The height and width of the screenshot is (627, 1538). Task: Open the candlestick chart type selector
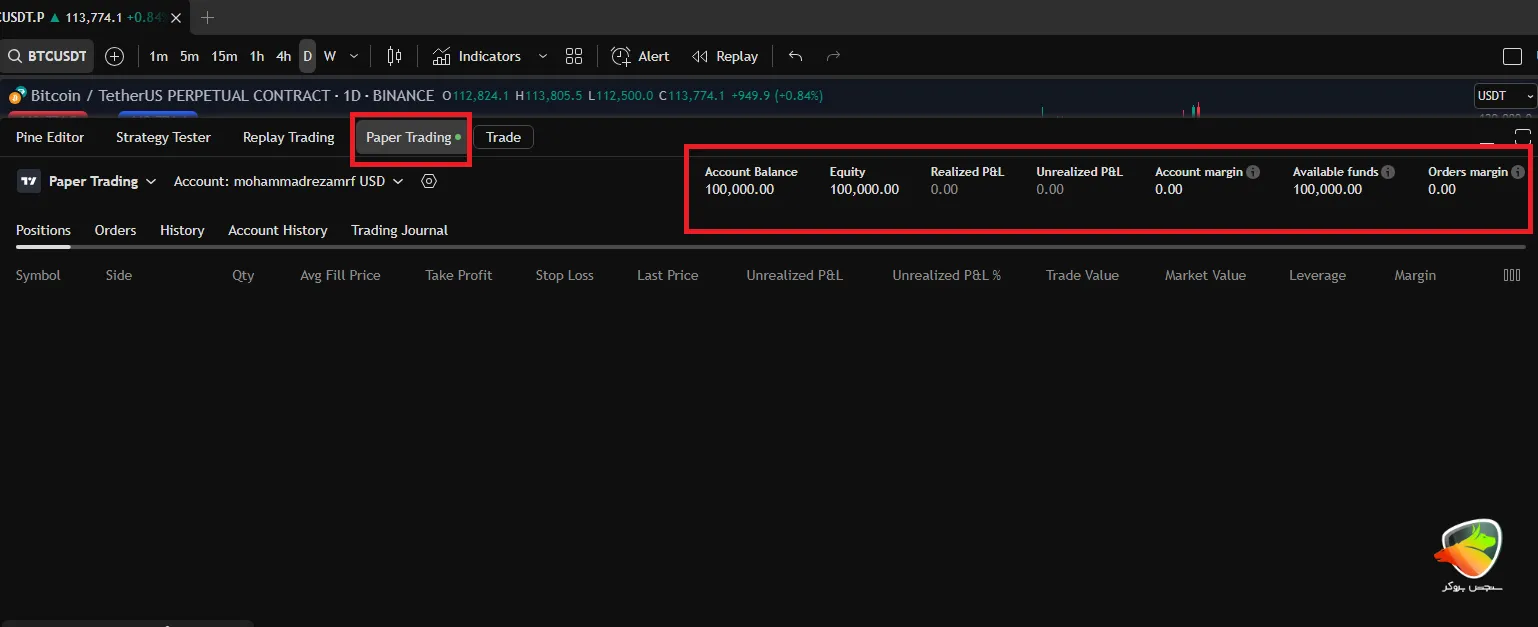pos(395,56)
